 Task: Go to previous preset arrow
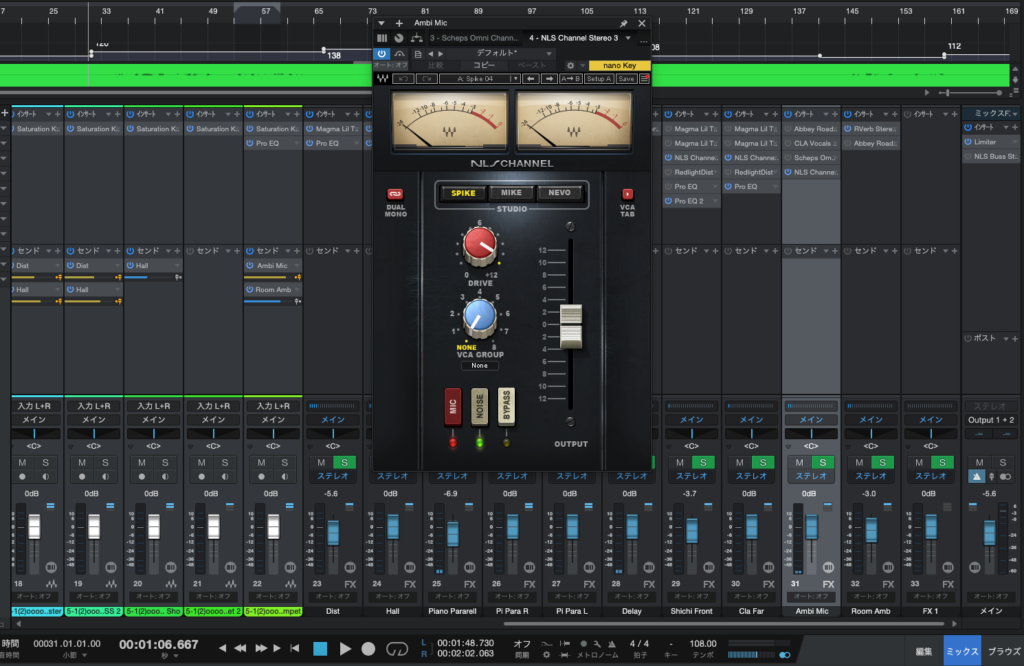(x=430, y=54)
